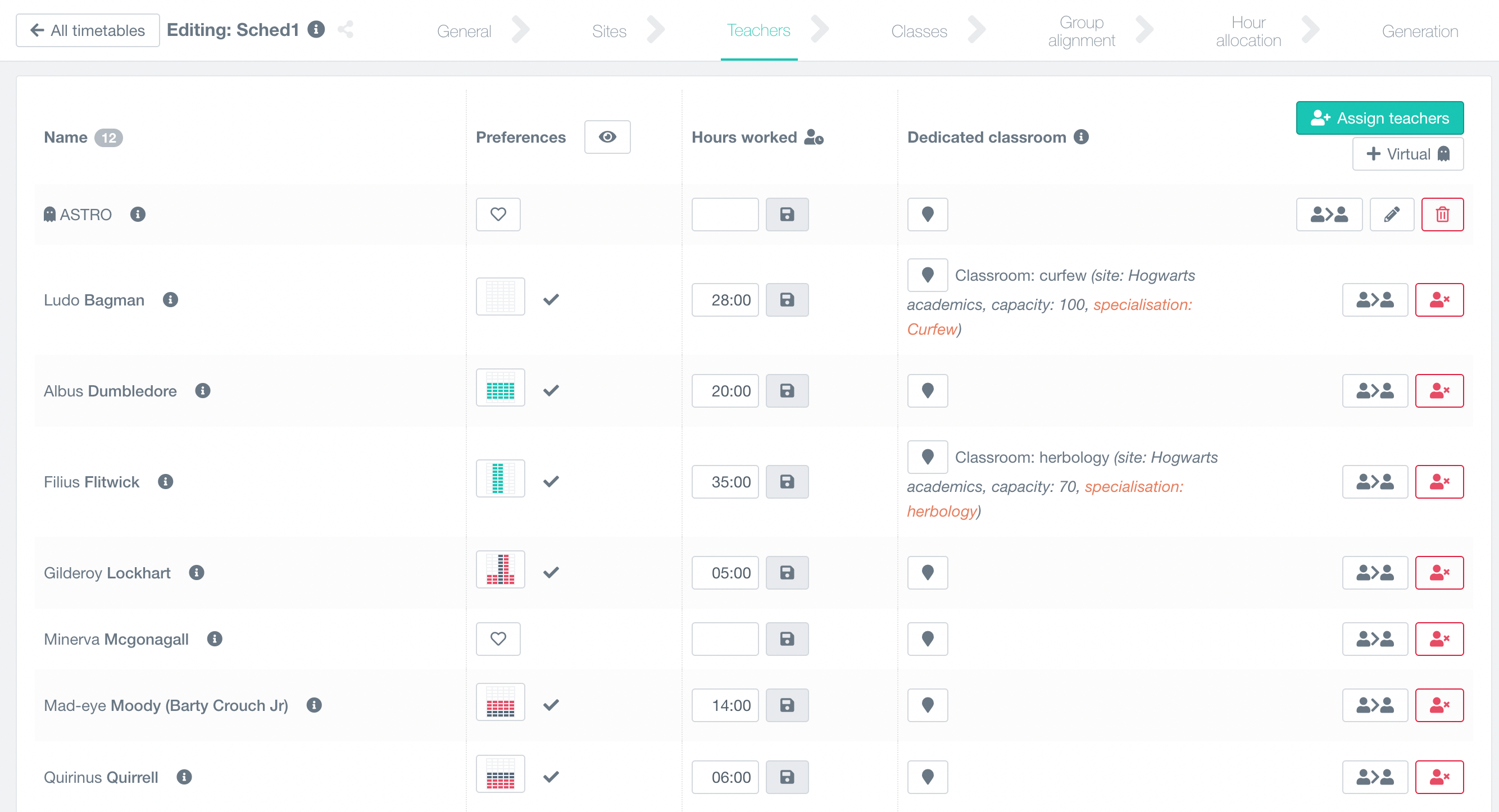
Task: Go to the Classes step
Action: pyautogui.click(x=919, y=31)
